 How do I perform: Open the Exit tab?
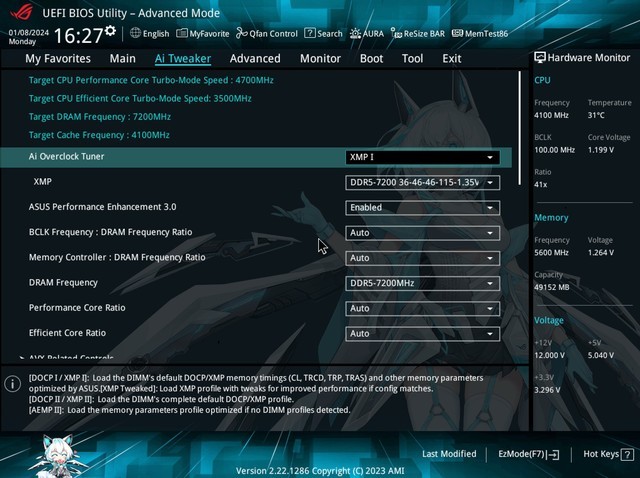[452, 59]
